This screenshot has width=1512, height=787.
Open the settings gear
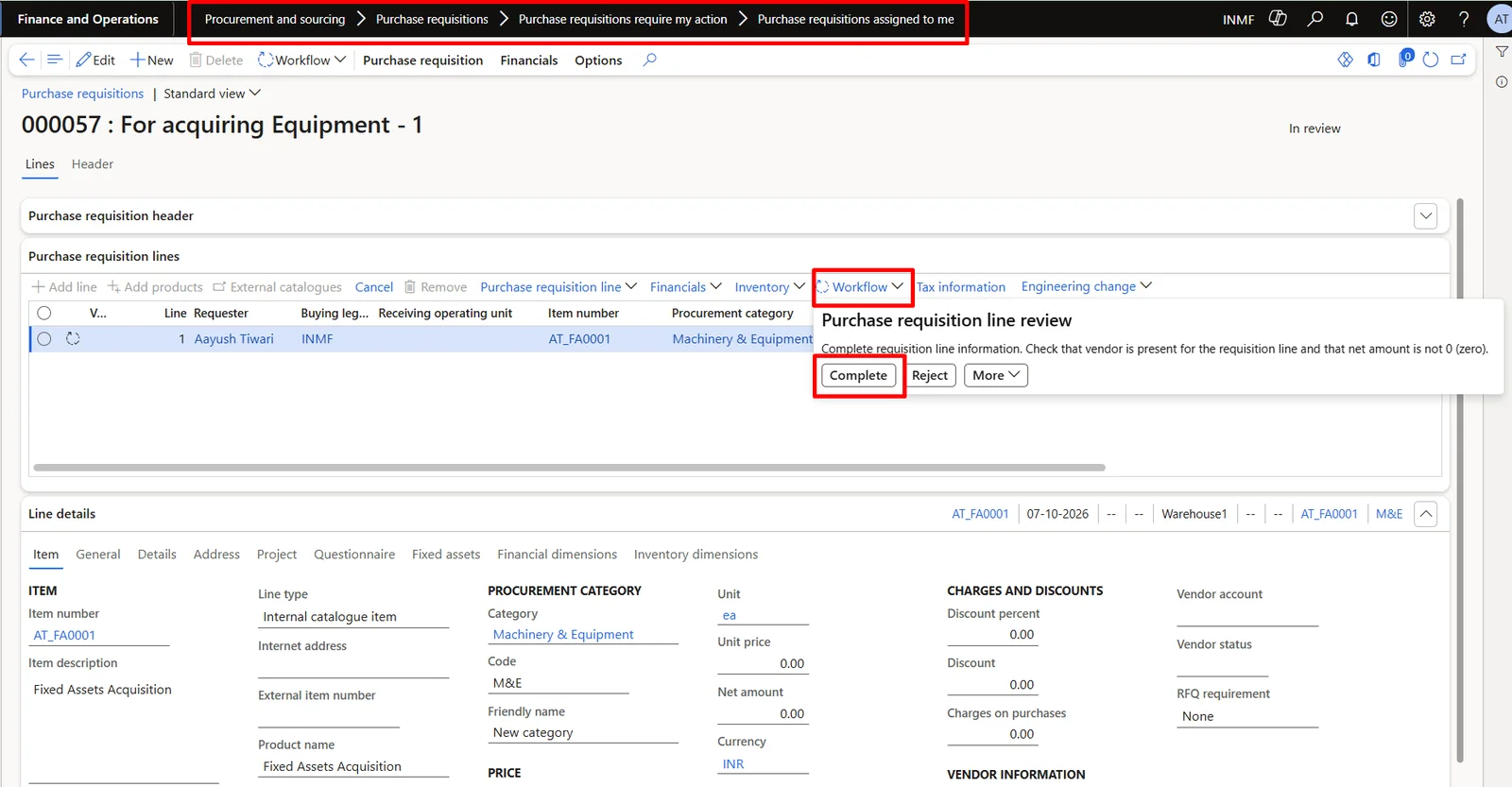tap(1427, 19)
